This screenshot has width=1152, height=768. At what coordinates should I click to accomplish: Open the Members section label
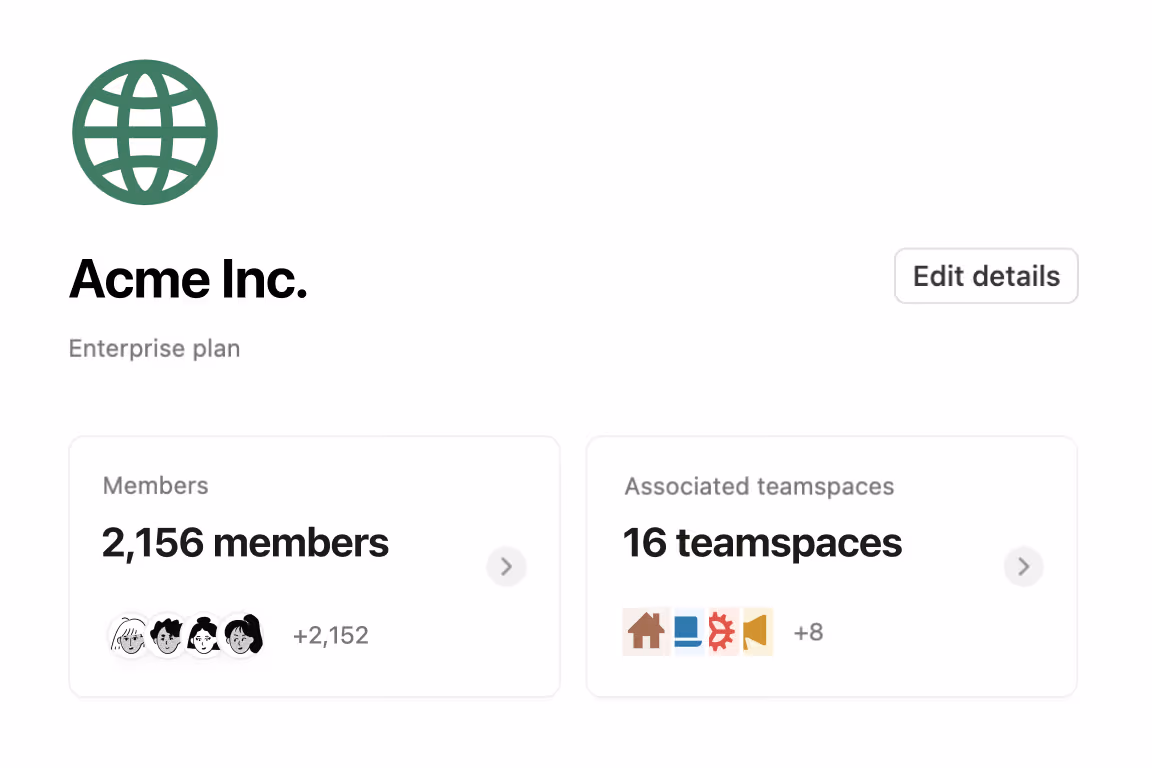pos(155,486)
